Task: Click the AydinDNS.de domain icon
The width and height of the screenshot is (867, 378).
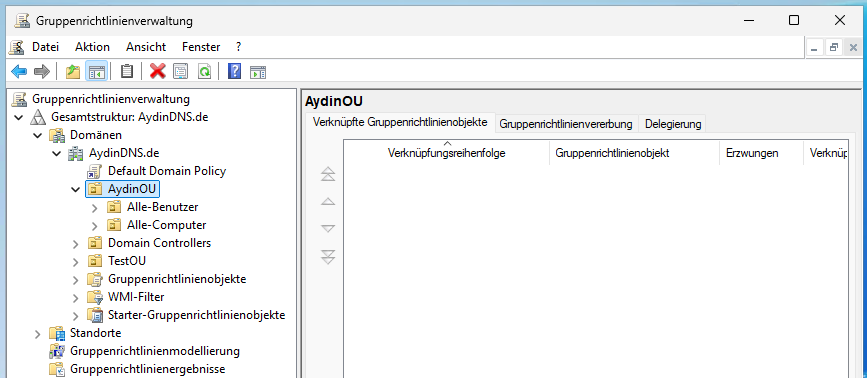Action: tap(76, 153)
